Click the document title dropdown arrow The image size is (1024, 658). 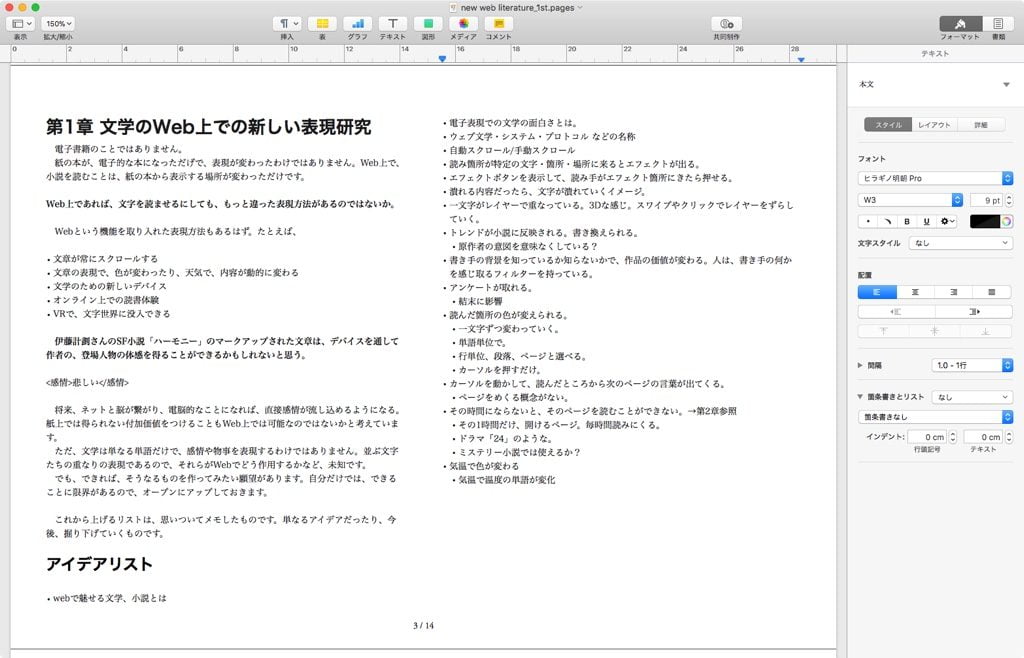click(580, 8)
